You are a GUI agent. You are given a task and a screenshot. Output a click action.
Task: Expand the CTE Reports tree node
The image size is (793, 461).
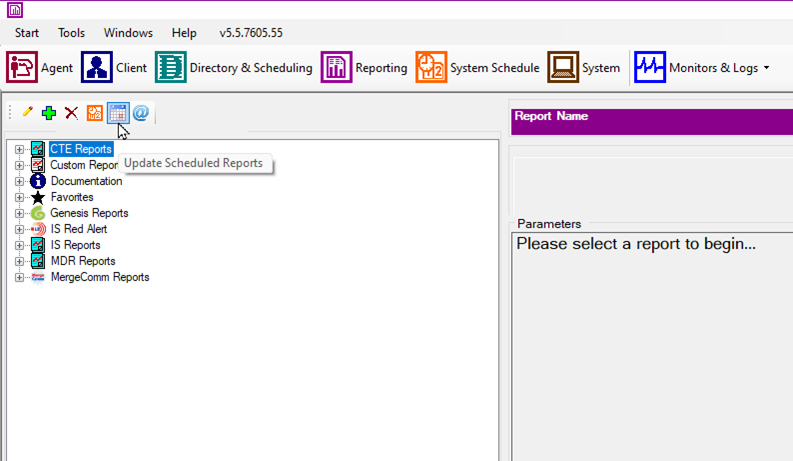coord(19,149)
